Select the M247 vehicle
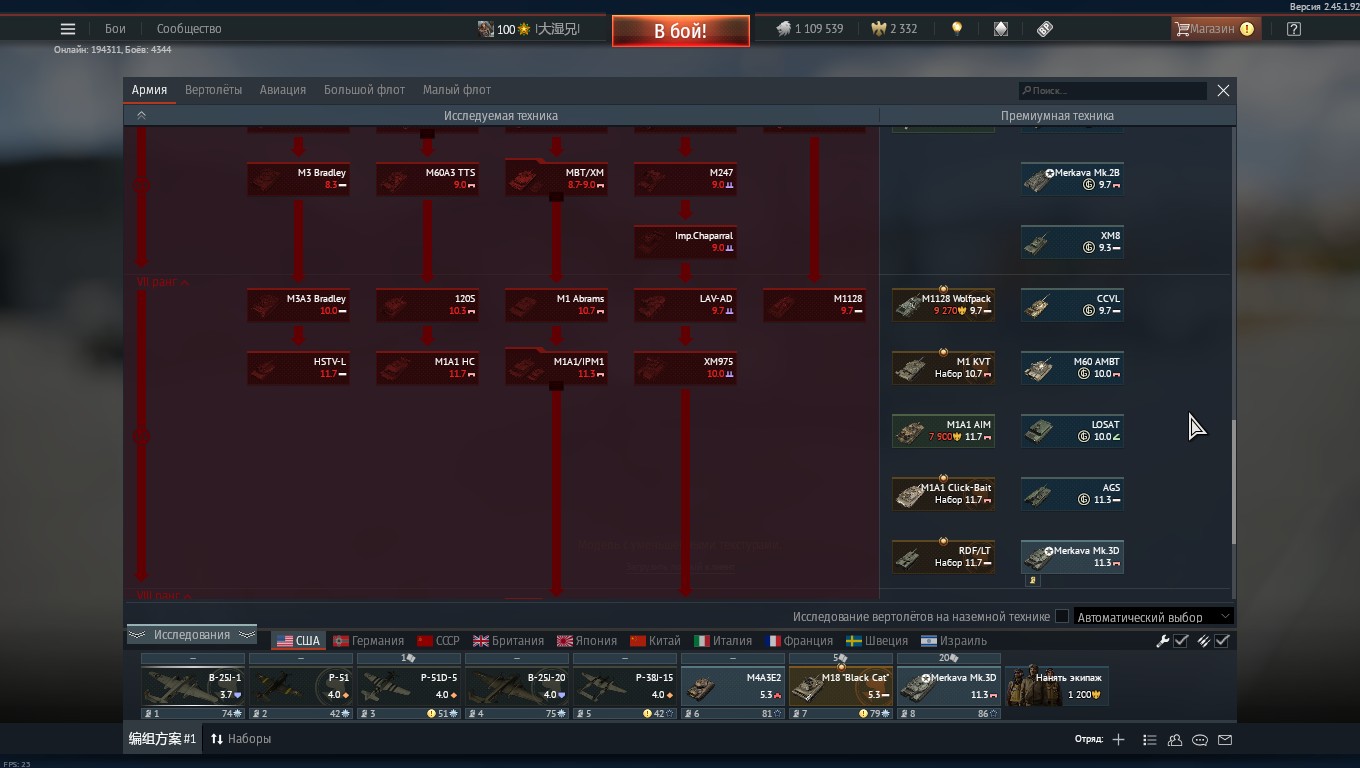 coord(685,179)
